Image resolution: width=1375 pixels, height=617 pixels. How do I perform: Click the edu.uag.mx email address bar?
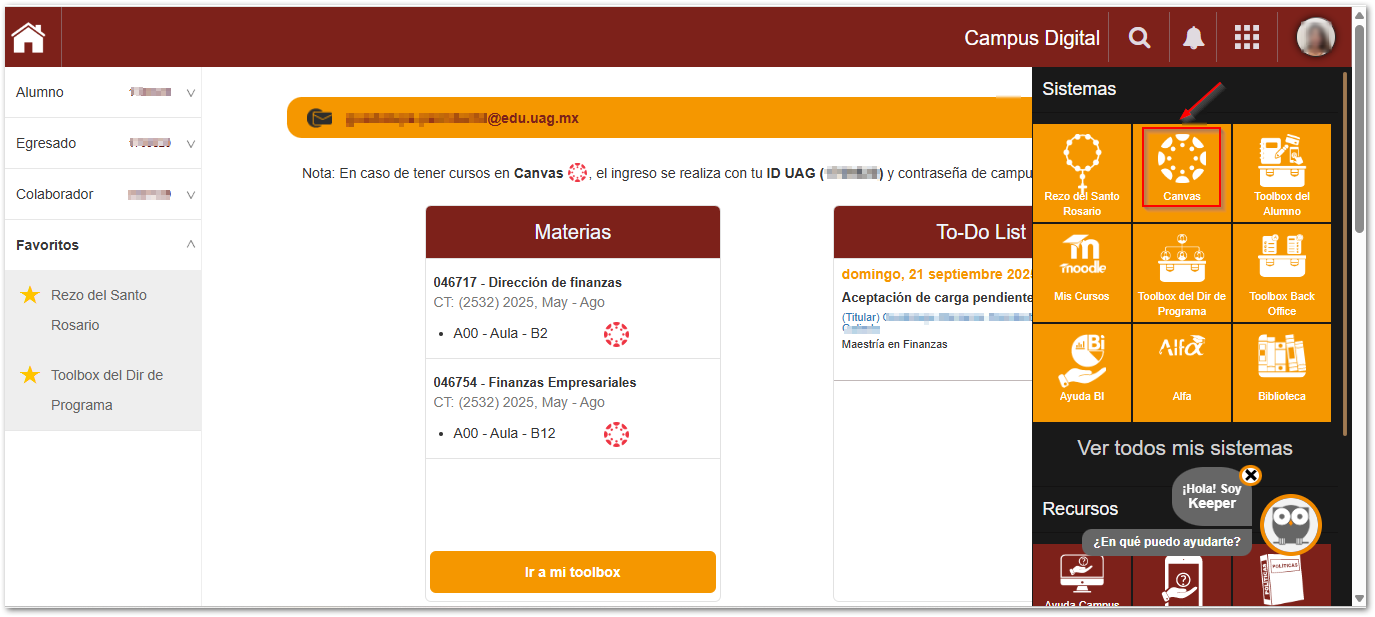660,118
